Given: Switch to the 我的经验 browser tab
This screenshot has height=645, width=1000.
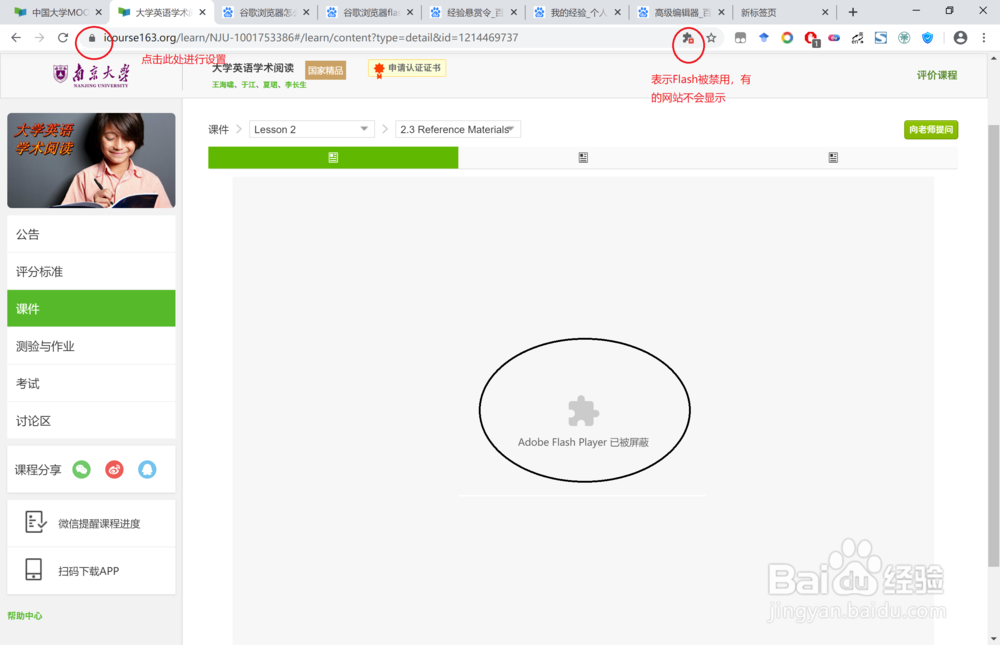Looking at the screenshot, I should coord(577,12).
